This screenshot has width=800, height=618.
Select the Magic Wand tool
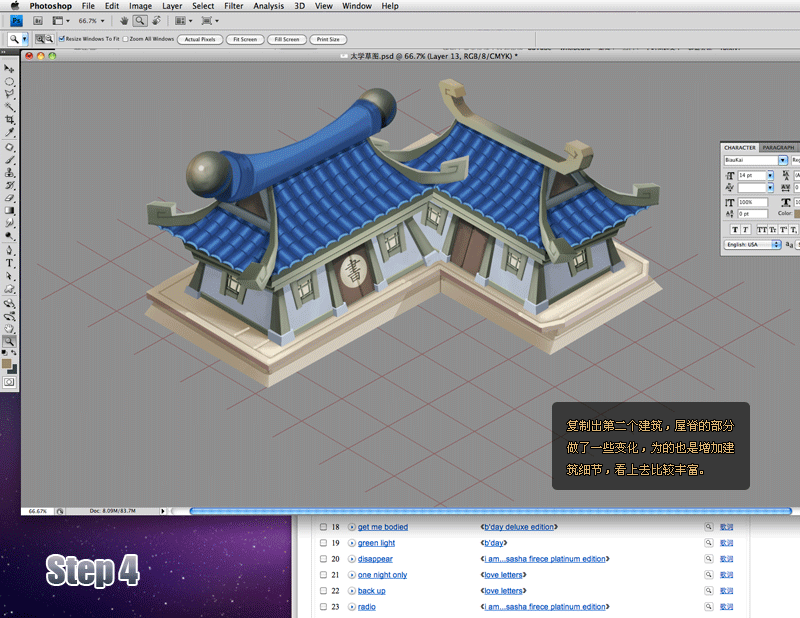[x=9, y=107]
